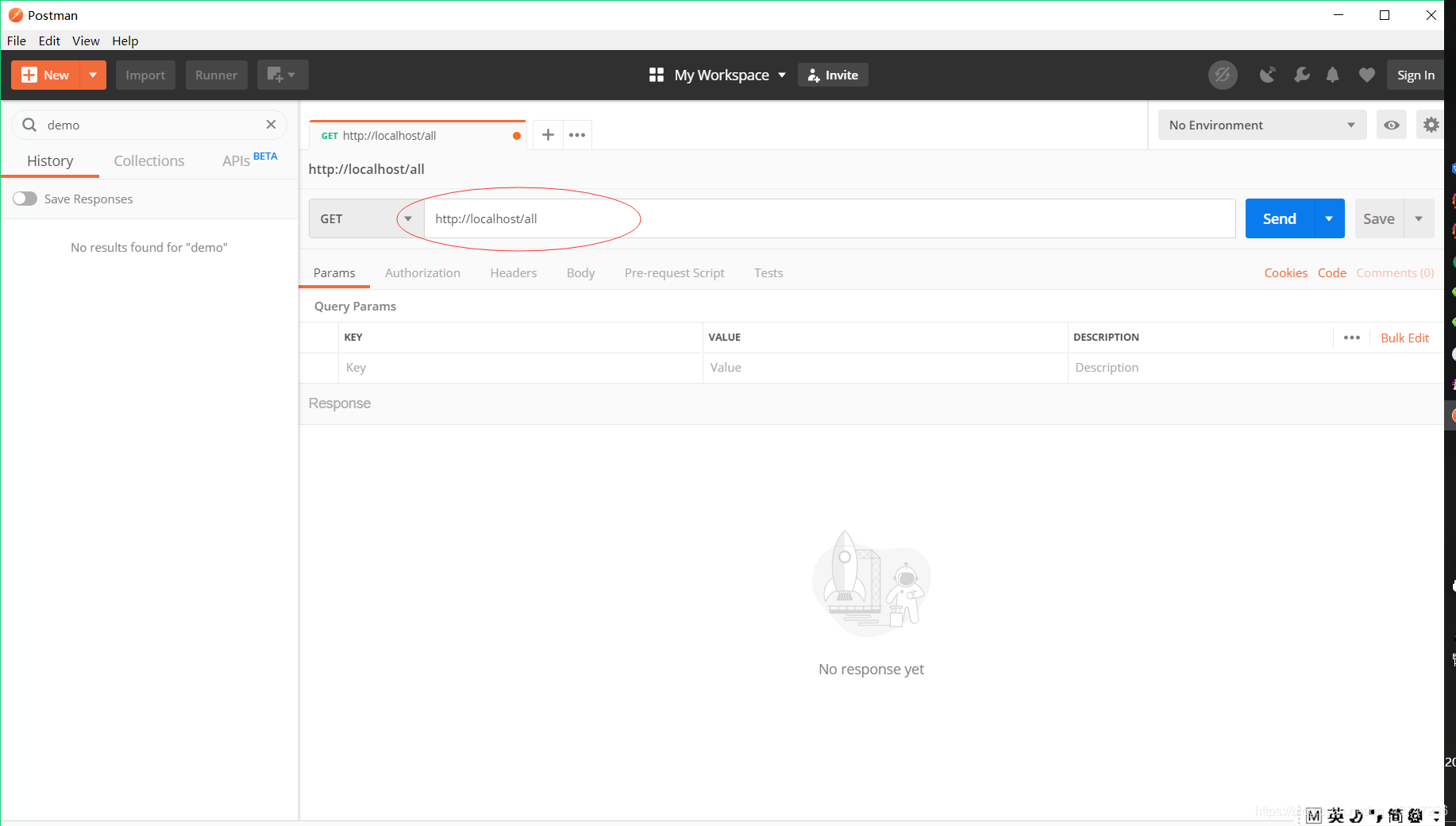The height and width of the screenshot is (826, 1456).
Task: Send the request
Action: (1280, 218)
